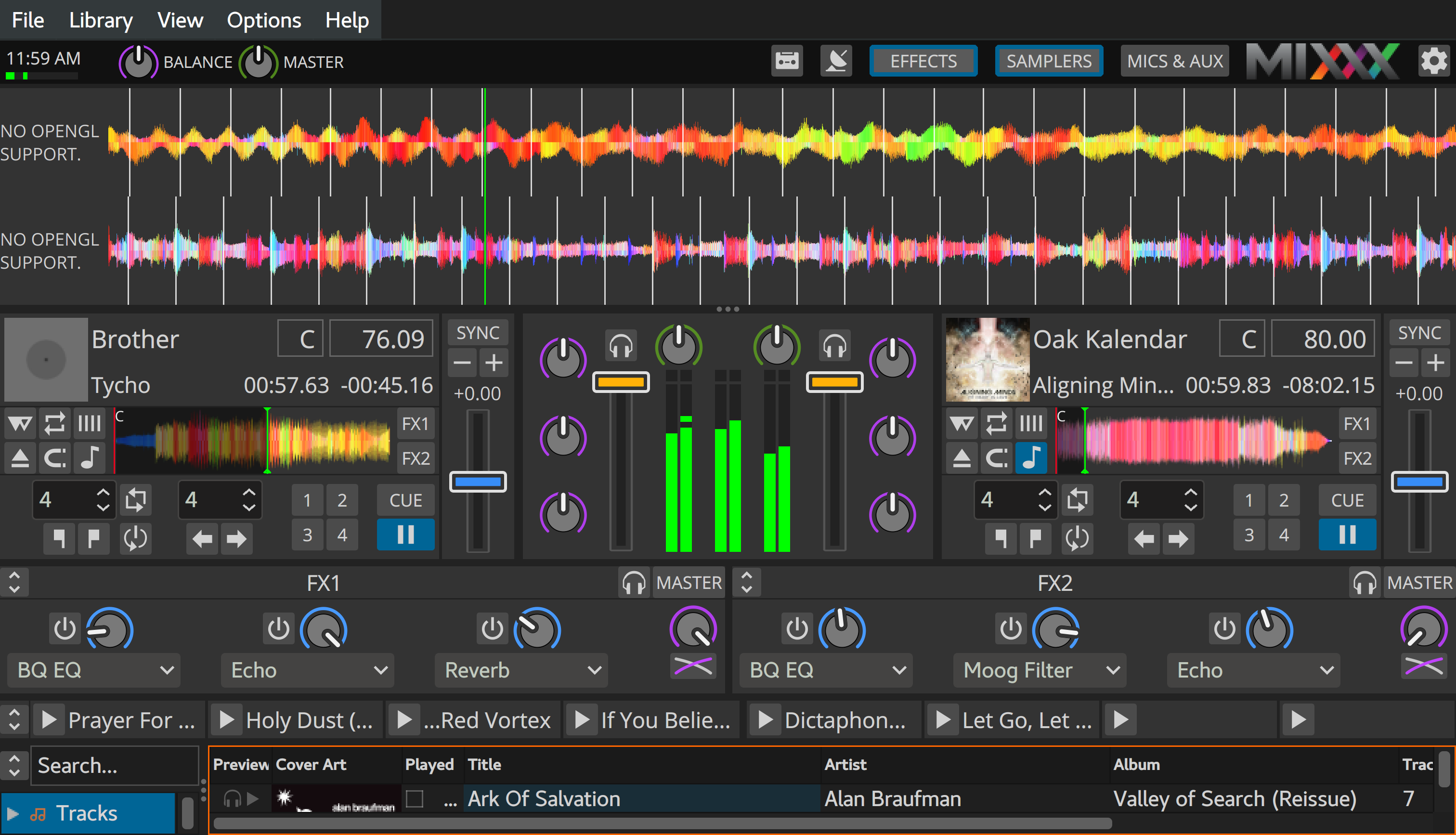Eject the track from the Oak Kalendar deck
This screenshot has width=1456, height=835.
tap(962, 458)
